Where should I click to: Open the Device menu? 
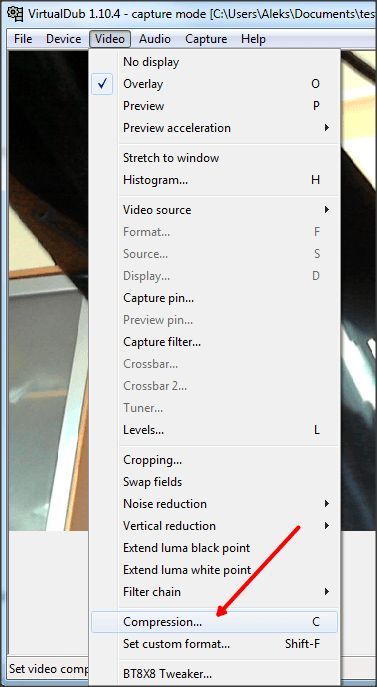click(64, 39)
